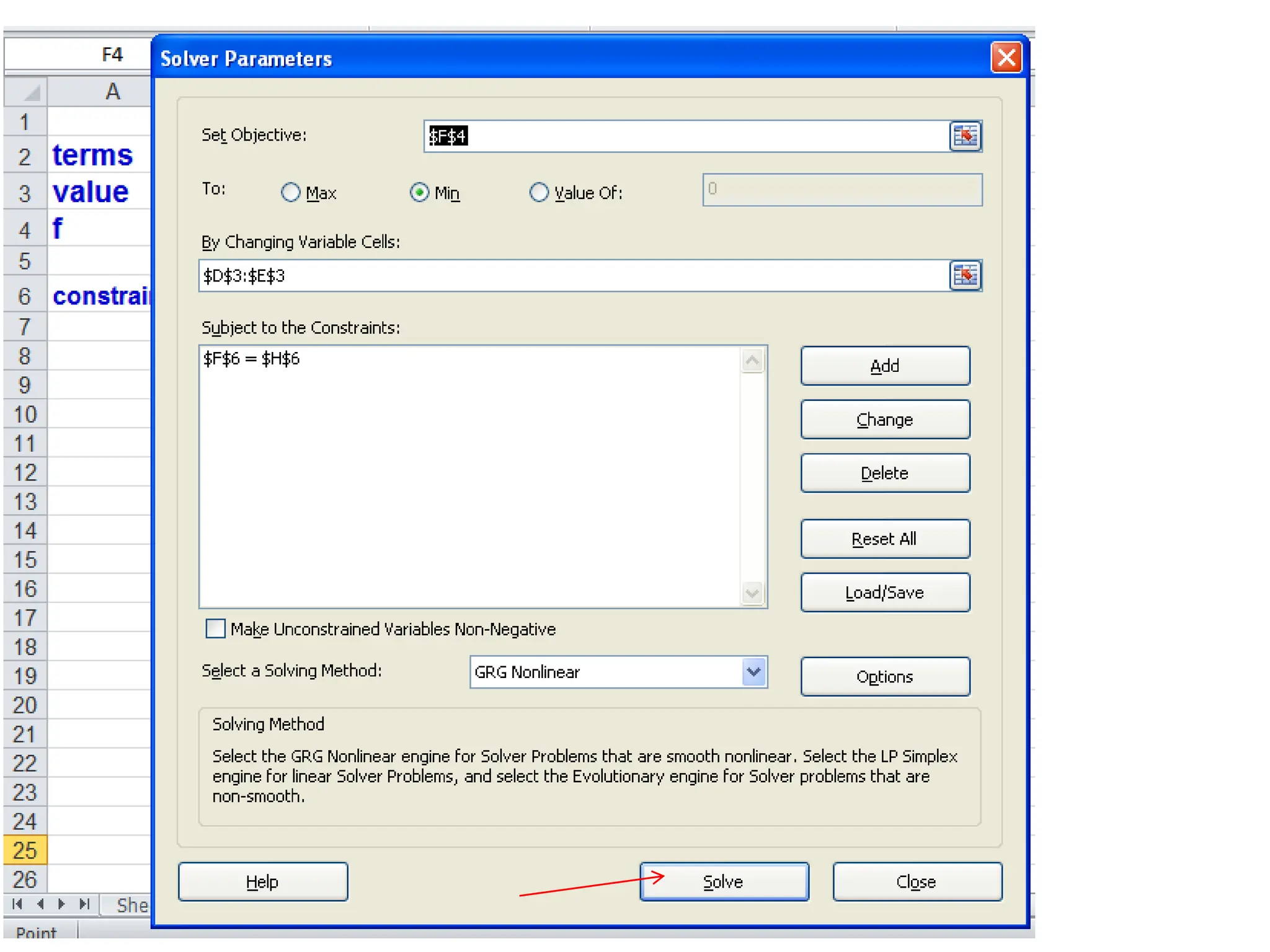
Task: Click the Add constraint button
Action: (x=884, y=366)
